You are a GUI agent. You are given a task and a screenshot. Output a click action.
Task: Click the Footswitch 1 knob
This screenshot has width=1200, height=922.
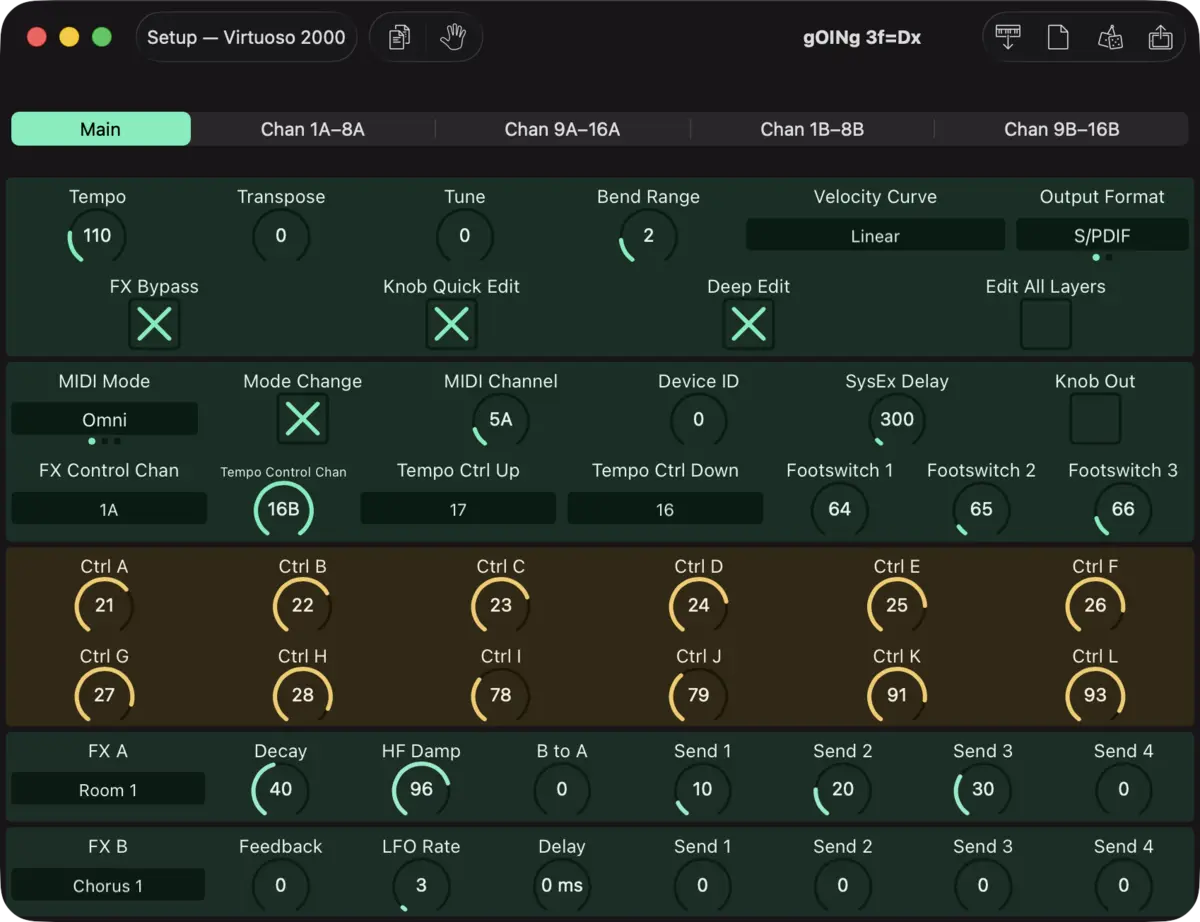click(x=840, y=509)
